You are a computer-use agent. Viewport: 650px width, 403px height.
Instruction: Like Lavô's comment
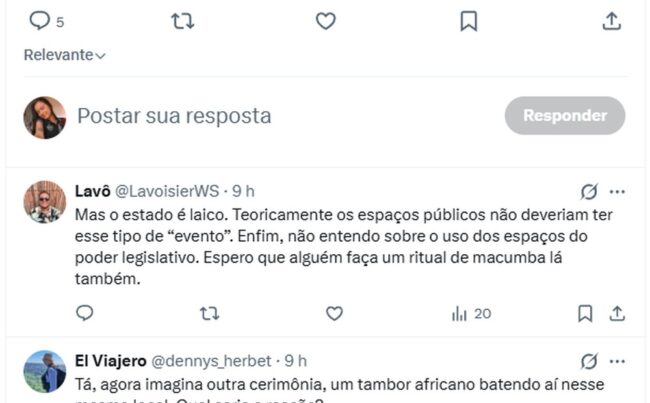(x=334, y=313)
